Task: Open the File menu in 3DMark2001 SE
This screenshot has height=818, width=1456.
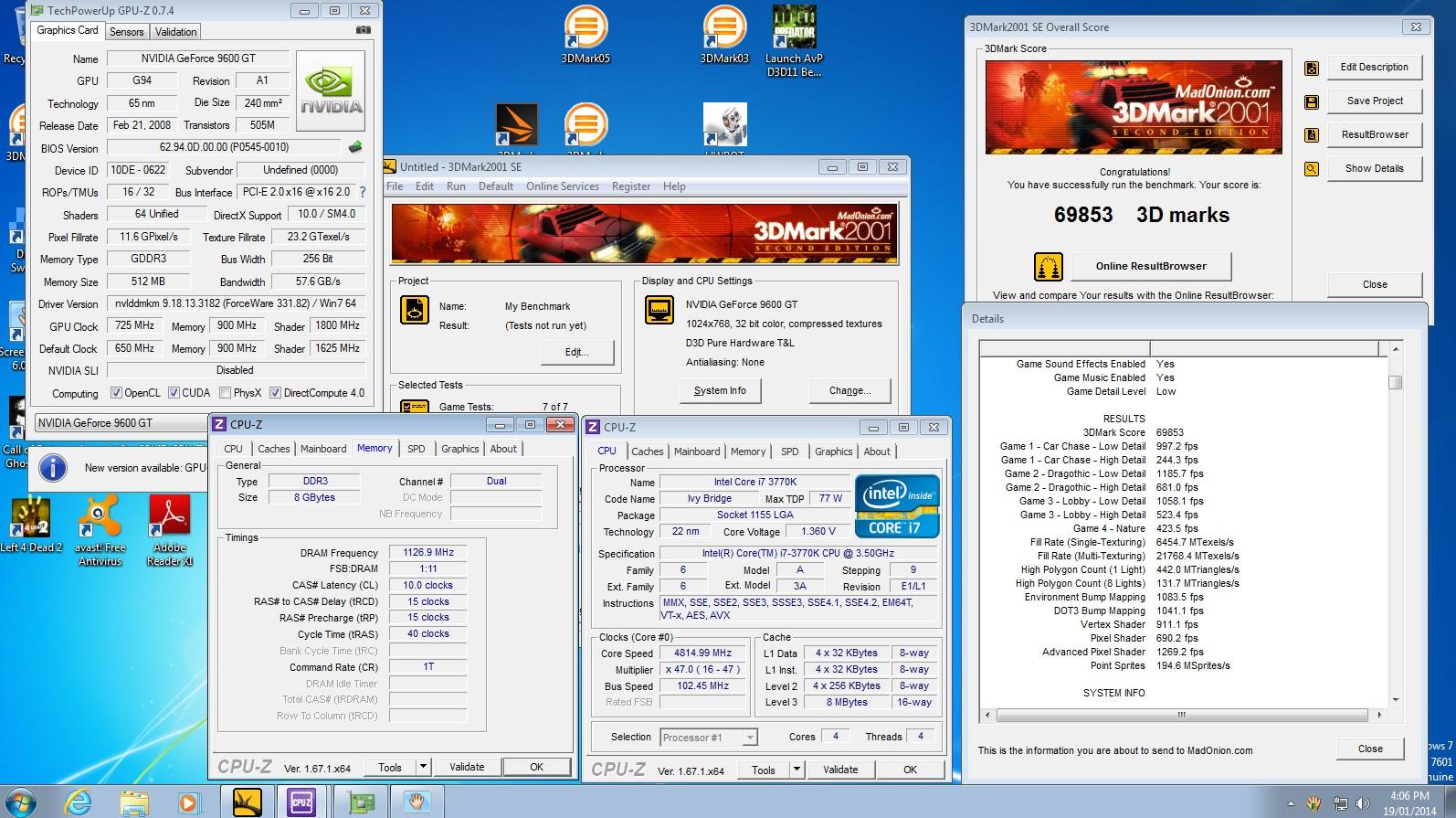Action: (395, 186)
